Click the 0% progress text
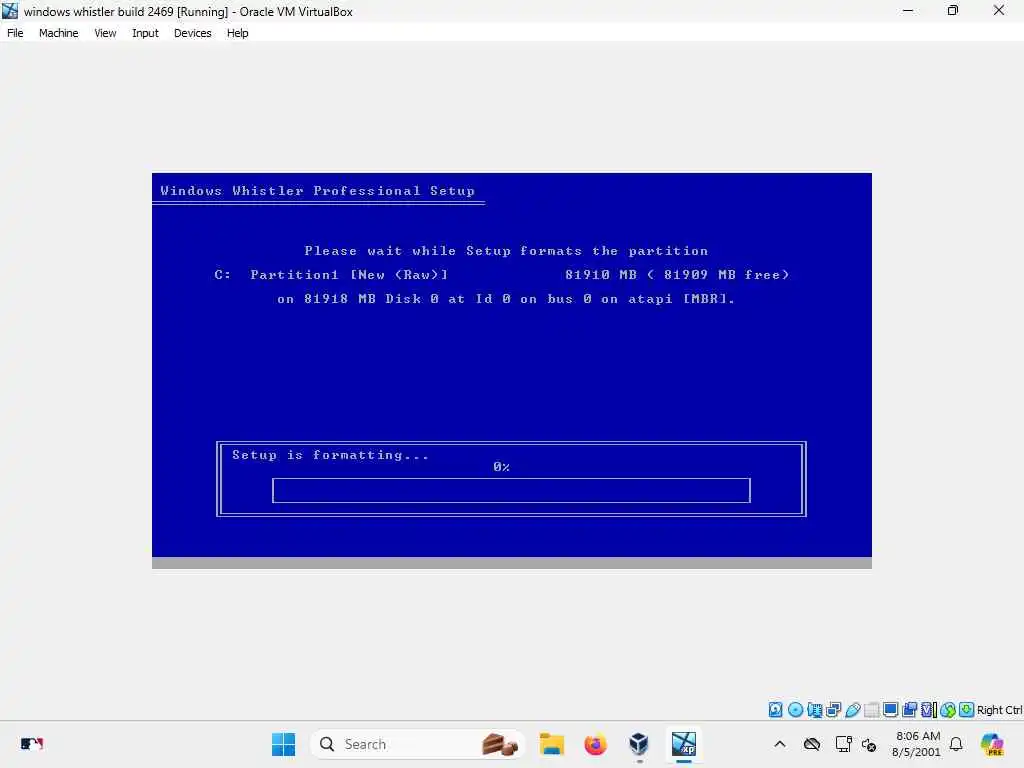The width and height of the screenshot is (1024, 768). tap(501, 466)
